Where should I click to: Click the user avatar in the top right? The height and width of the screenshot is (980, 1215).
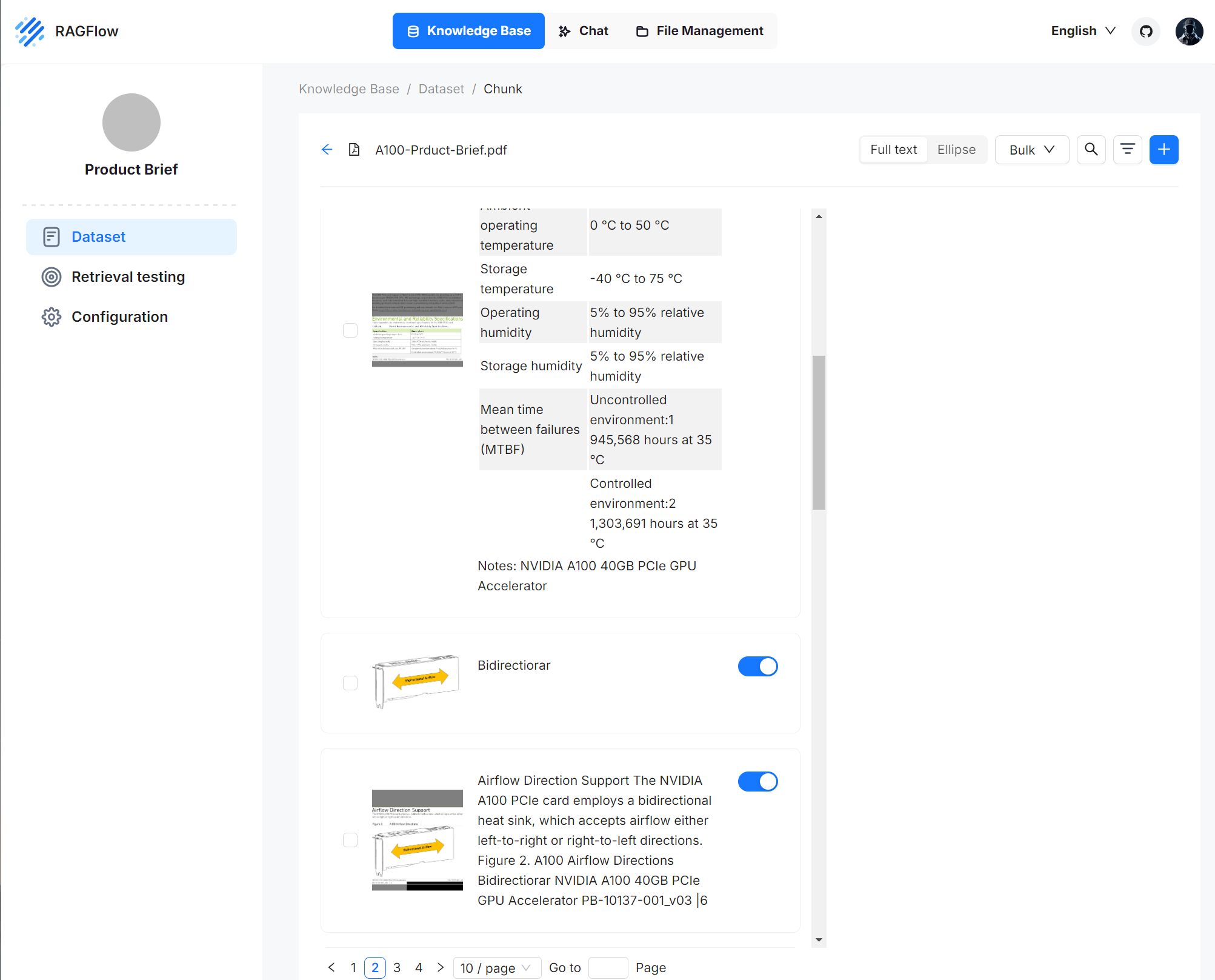click(x=1189, y=32)
